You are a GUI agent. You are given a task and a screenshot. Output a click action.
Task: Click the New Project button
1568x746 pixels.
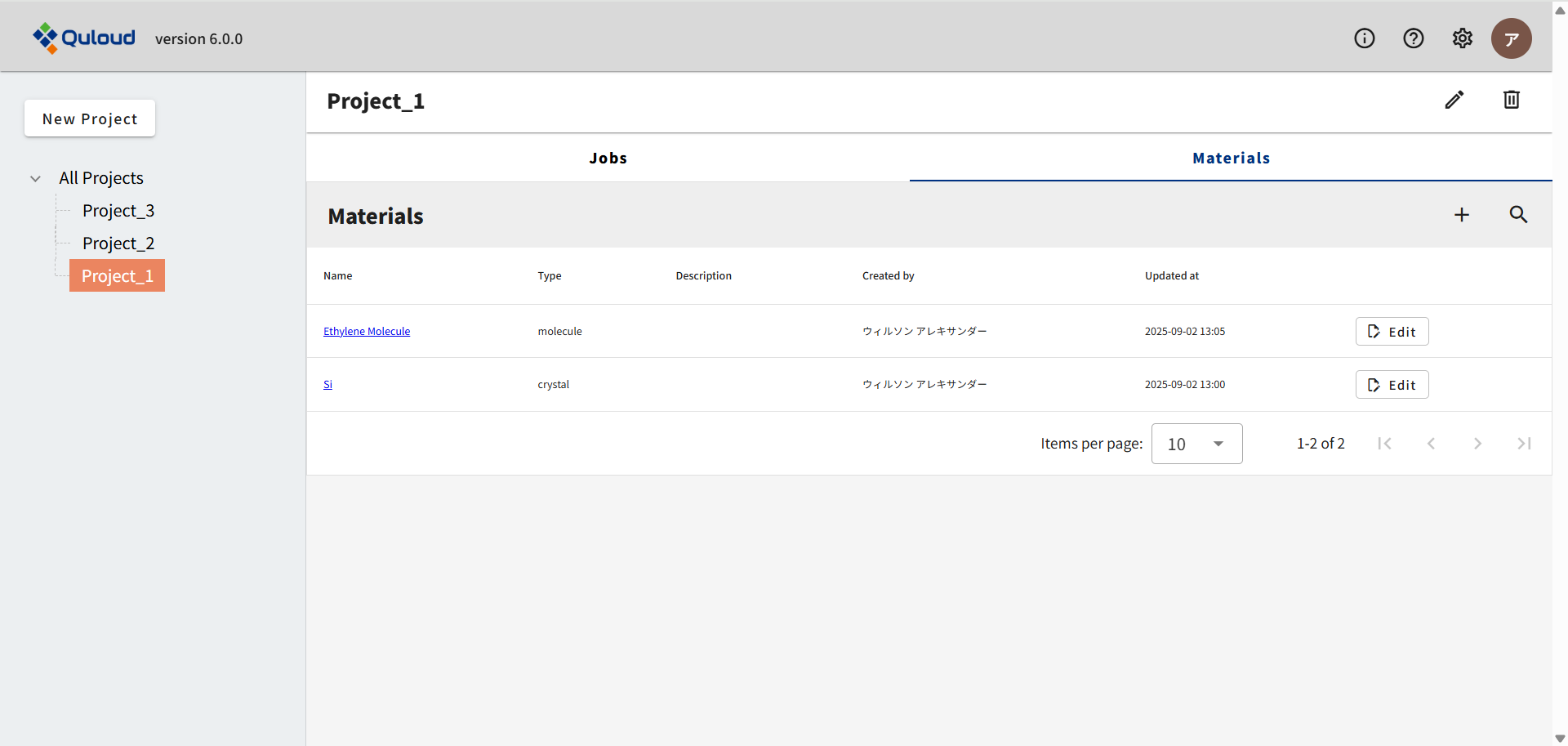[90, 118]
